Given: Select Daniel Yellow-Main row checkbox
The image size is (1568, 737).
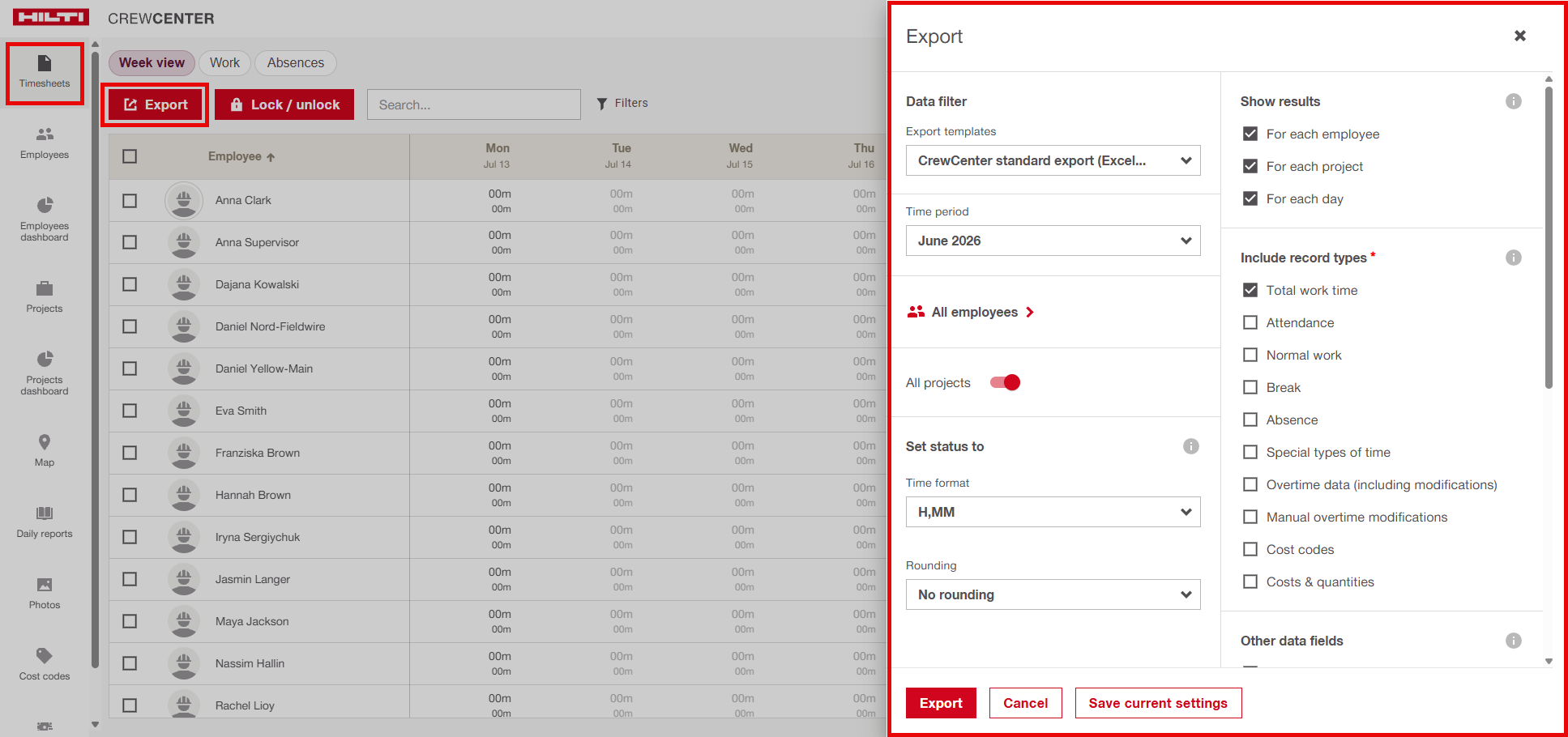Looking at the screenshot, I should tap(130, 368).
